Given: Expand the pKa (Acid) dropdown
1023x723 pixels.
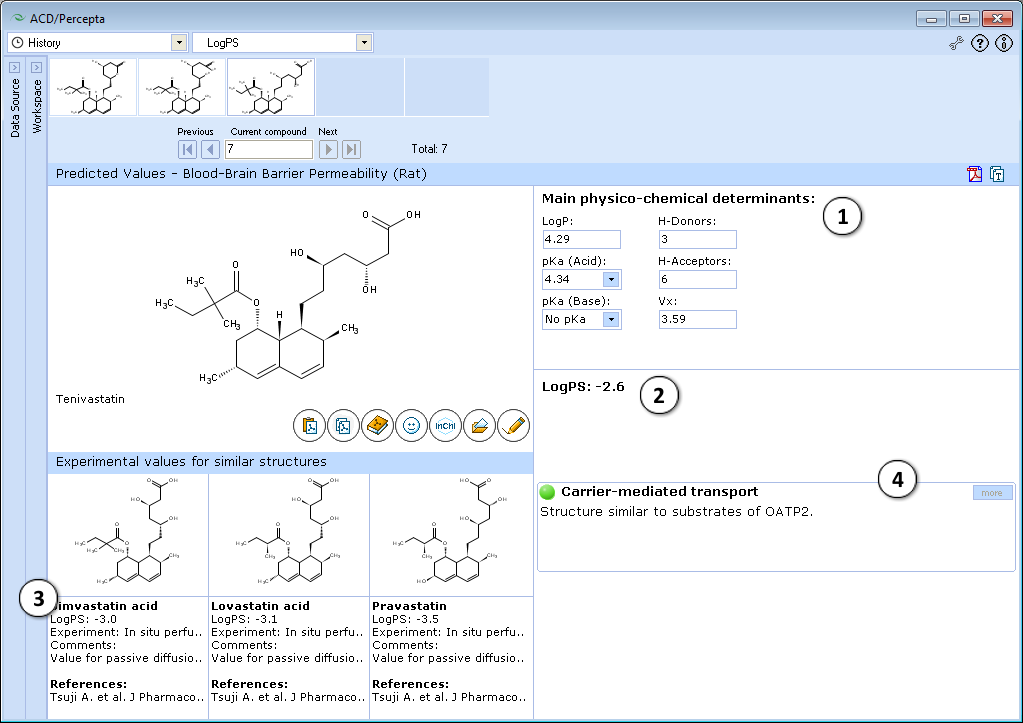Looking at the screenshot, I should [x=611, y=280].
